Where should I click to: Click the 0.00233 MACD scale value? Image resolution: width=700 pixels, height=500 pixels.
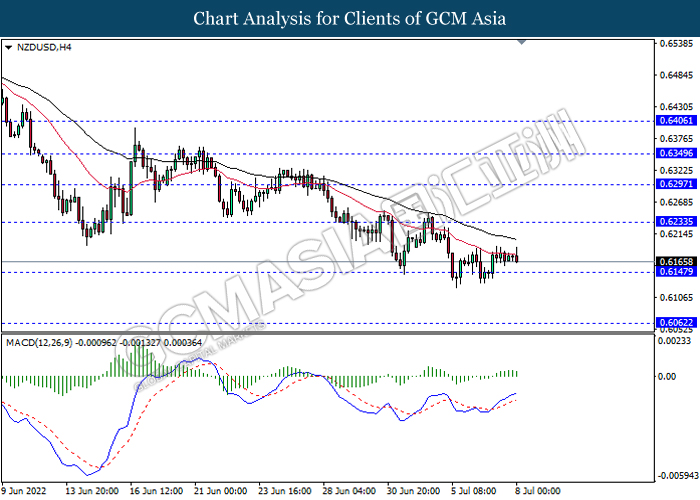click(x=675, y=341)
